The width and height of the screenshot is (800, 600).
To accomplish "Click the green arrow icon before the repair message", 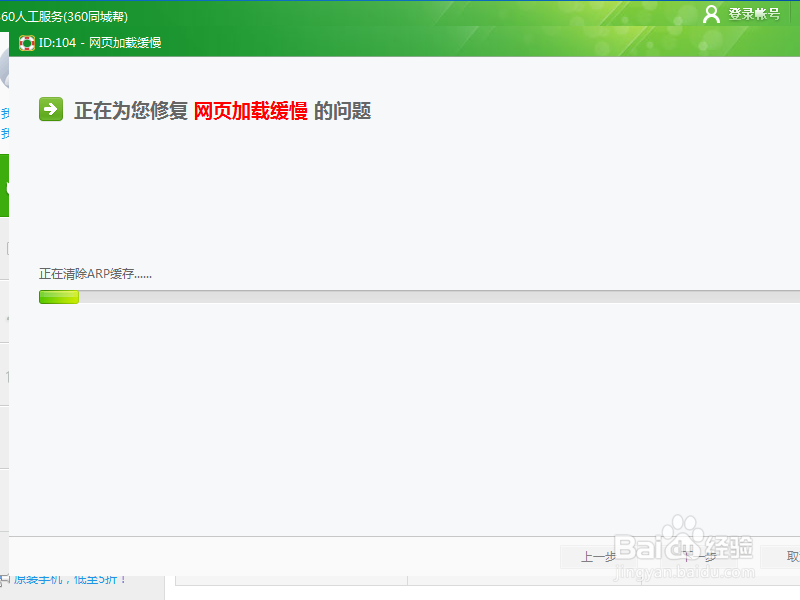I will pyautogui.click(x=50, y=109).
